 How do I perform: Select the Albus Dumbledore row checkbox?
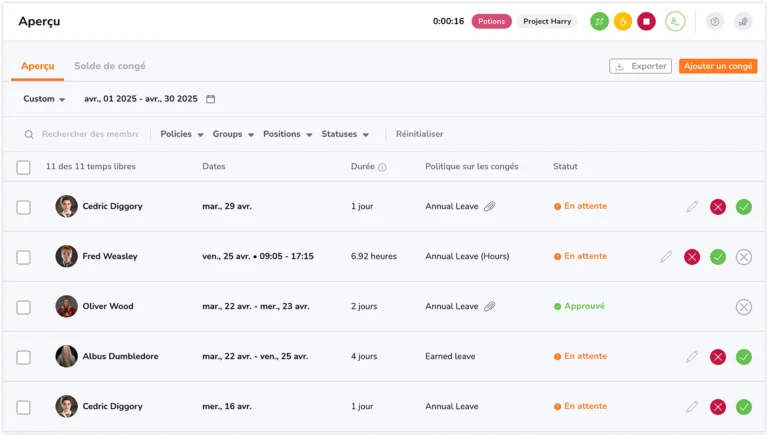click(24, 357)
